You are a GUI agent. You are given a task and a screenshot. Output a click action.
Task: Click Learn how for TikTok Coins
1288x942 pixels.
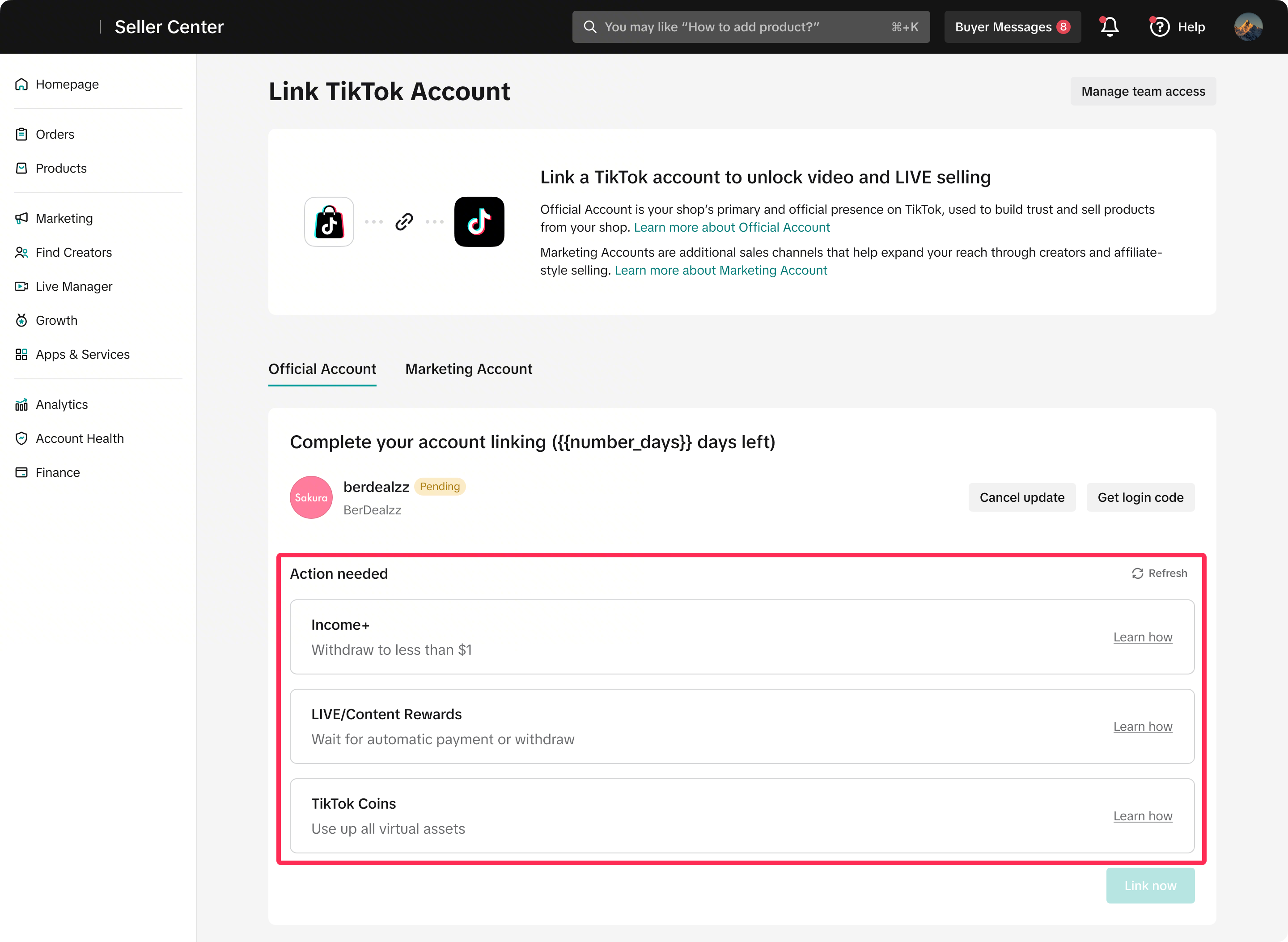click(x=1143, y=816)
